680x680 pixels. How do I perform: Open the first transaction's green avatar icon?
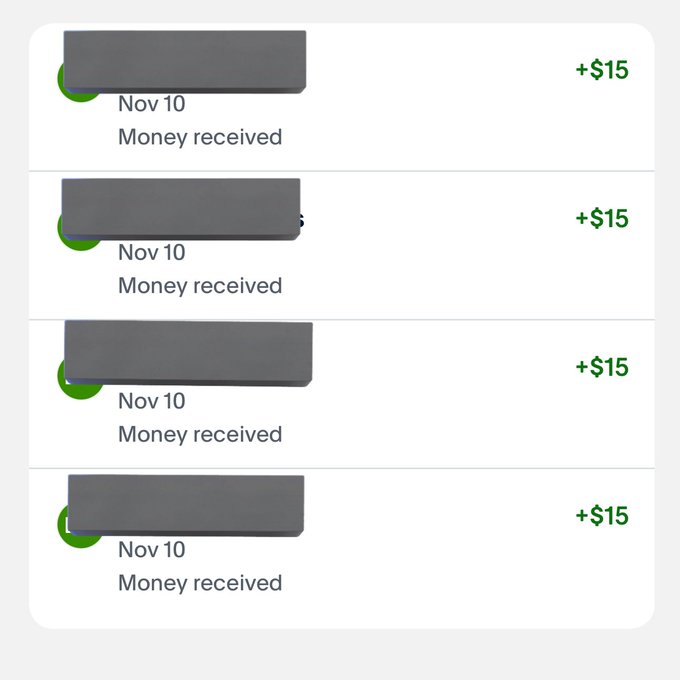[79, 79]
